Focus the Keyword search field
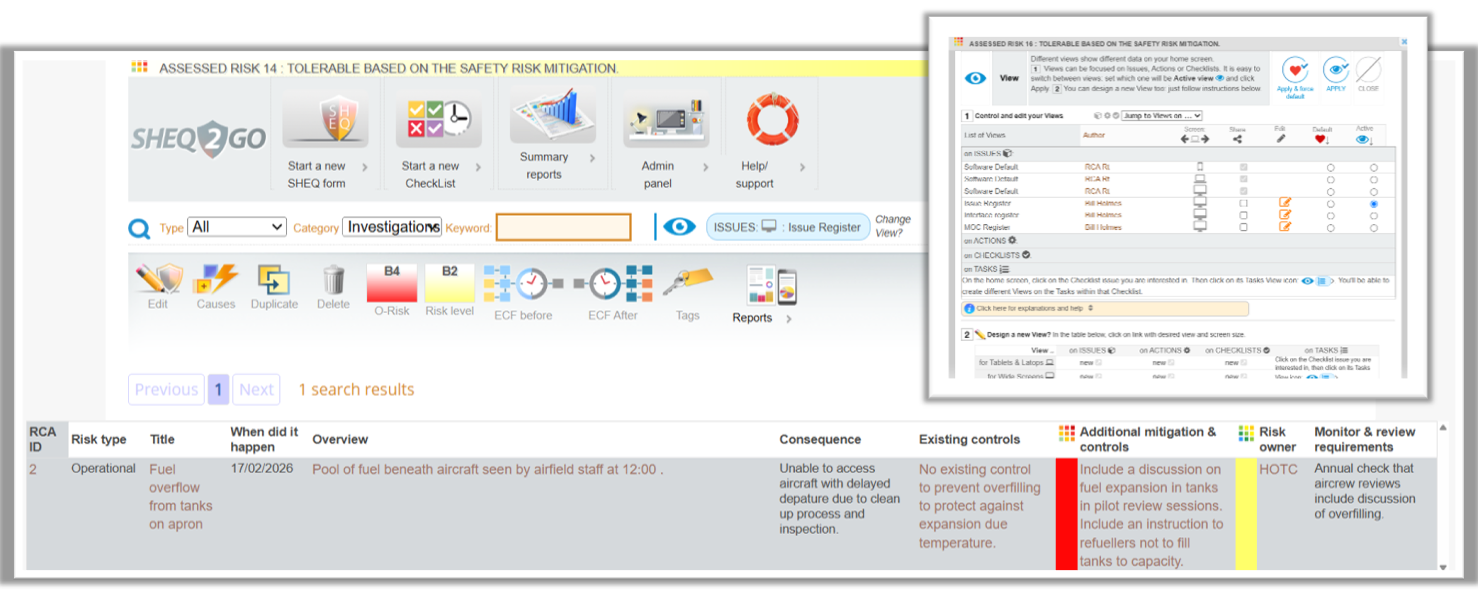 [564, 227]
